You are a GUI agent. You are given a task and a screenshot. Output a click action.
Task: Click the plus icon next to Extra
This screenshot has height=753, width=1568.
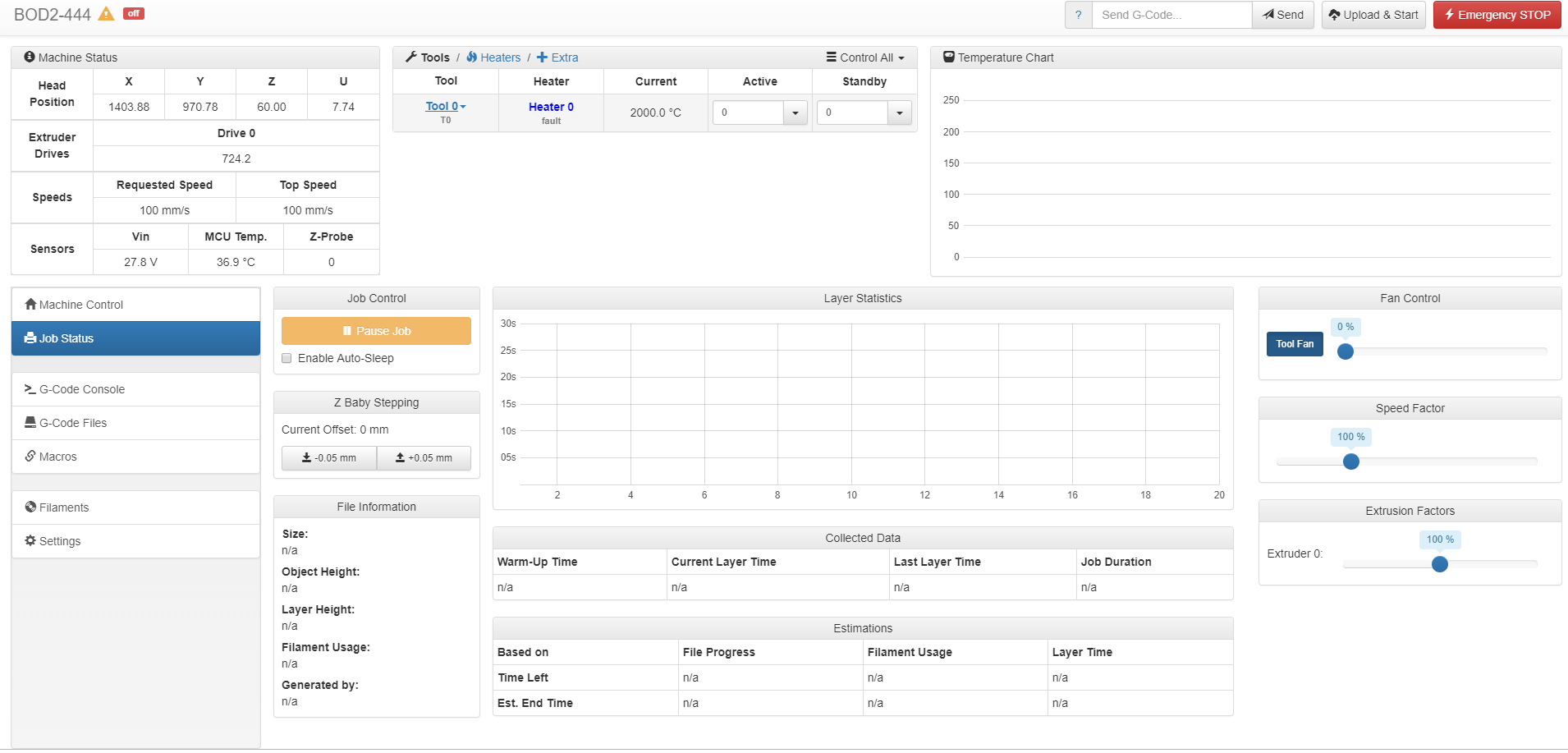click(x=542, y=57)
